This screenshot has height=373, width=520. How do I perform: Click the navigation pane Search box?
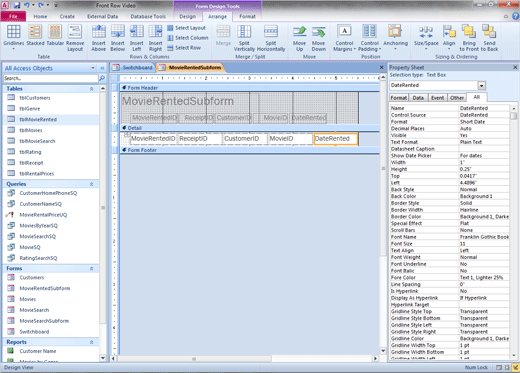click(51, 78)
